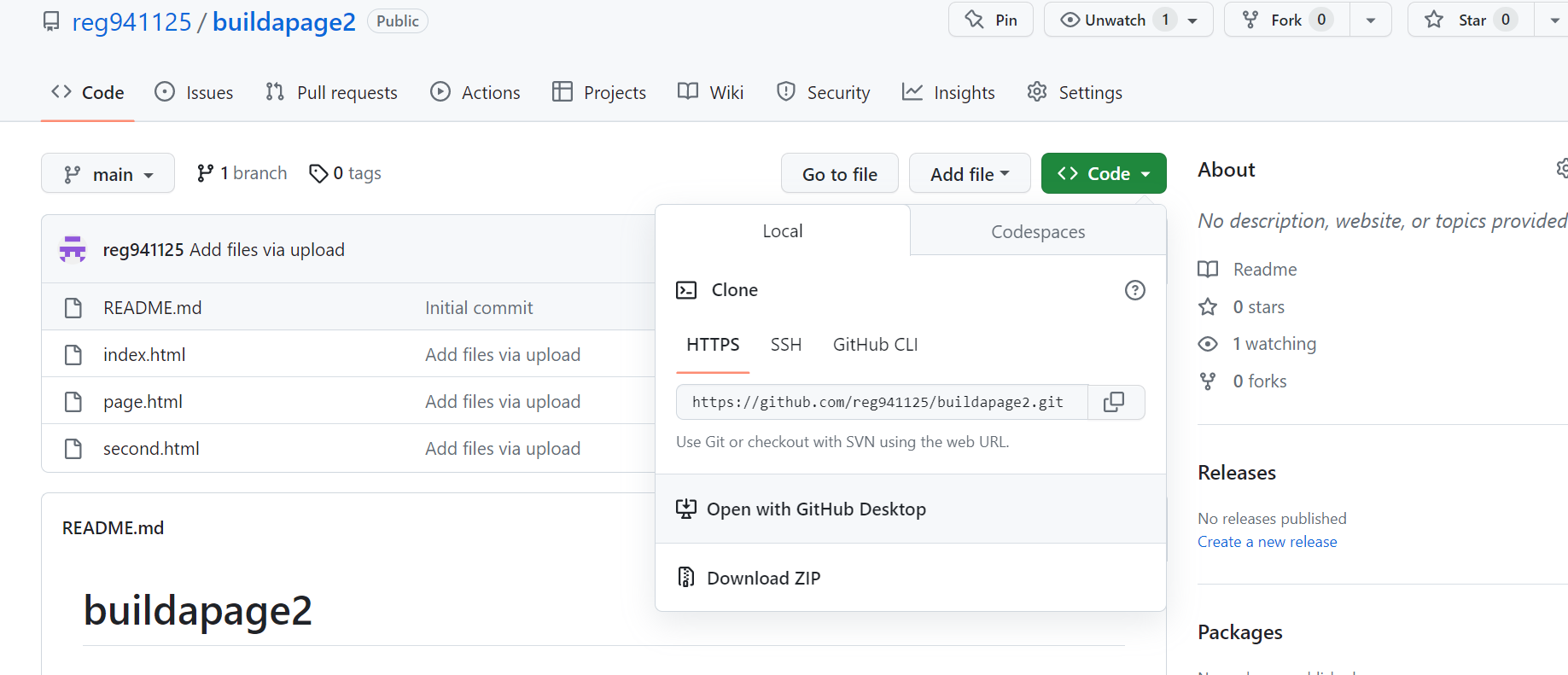Click the clone URL input field
1568x675 pixels.
click(882, 402)
